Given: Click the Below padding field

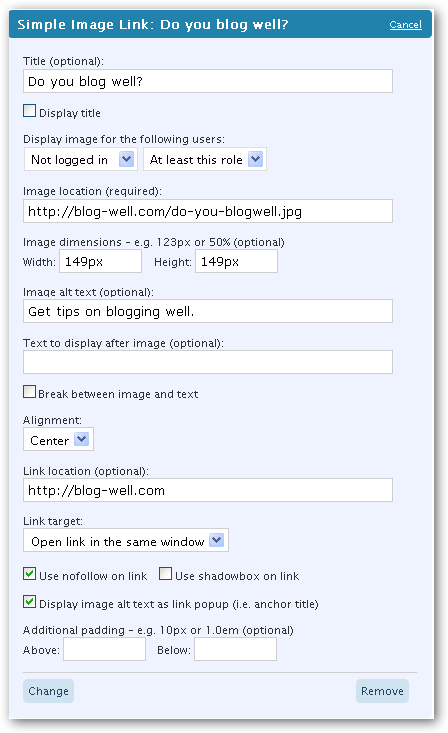Looking at the screenshot, I should 235,650.
